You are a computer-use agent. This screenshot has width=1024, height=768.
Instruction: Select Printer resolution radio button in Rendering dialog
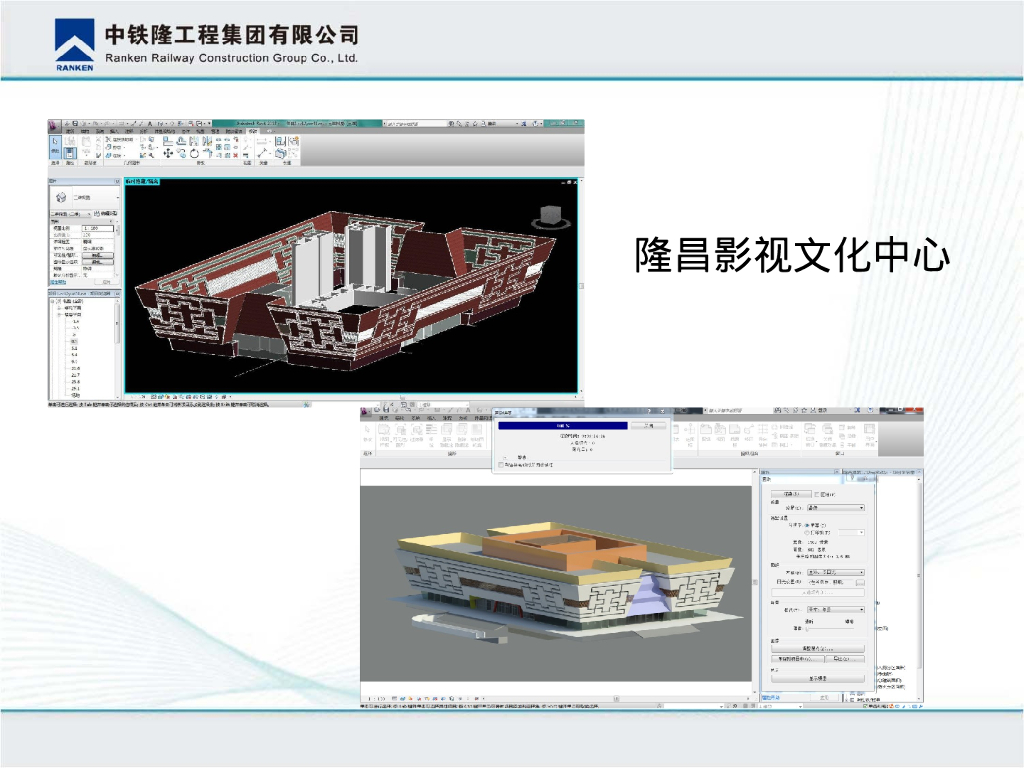[807, 532]
